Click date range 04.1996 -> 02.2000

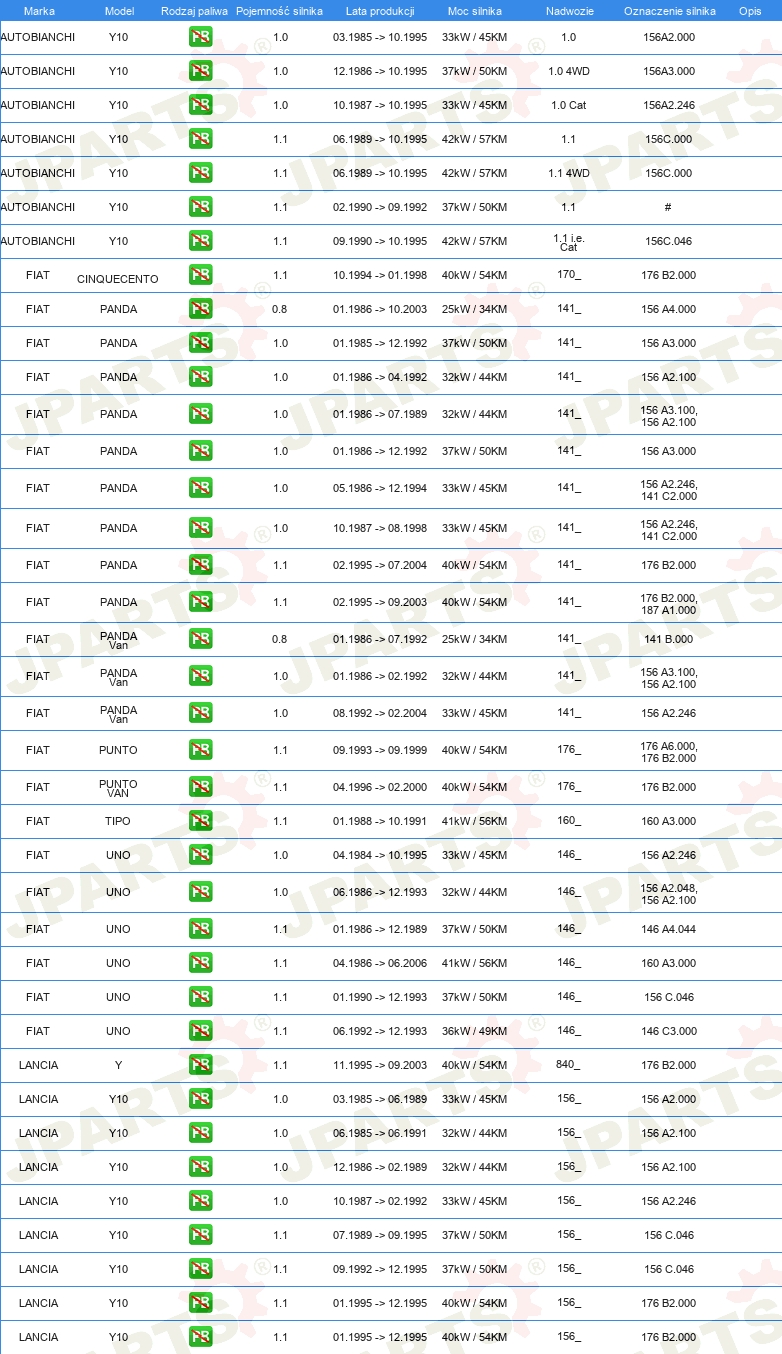[x=380, y=788]
